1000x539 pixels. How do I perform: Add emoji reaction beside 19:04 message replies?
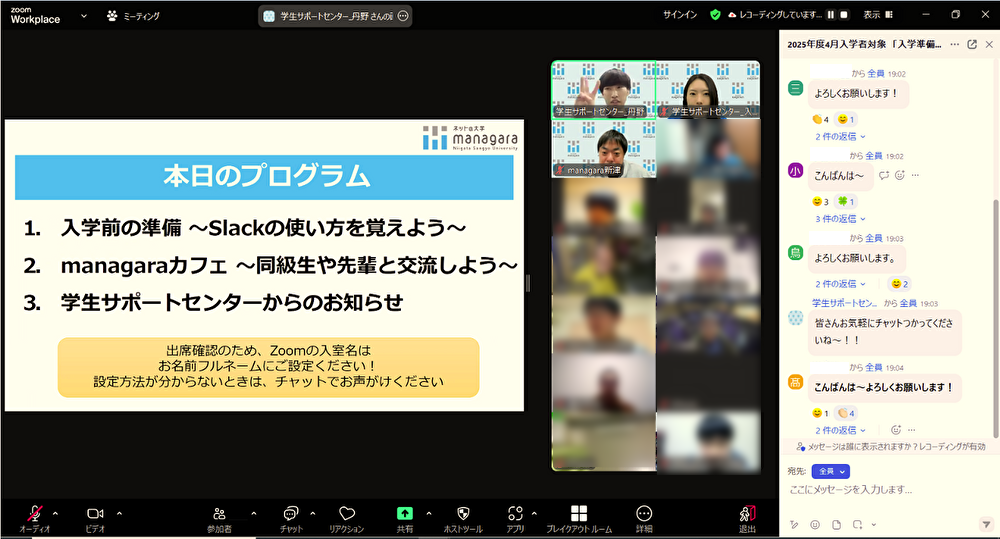(896, 430)
